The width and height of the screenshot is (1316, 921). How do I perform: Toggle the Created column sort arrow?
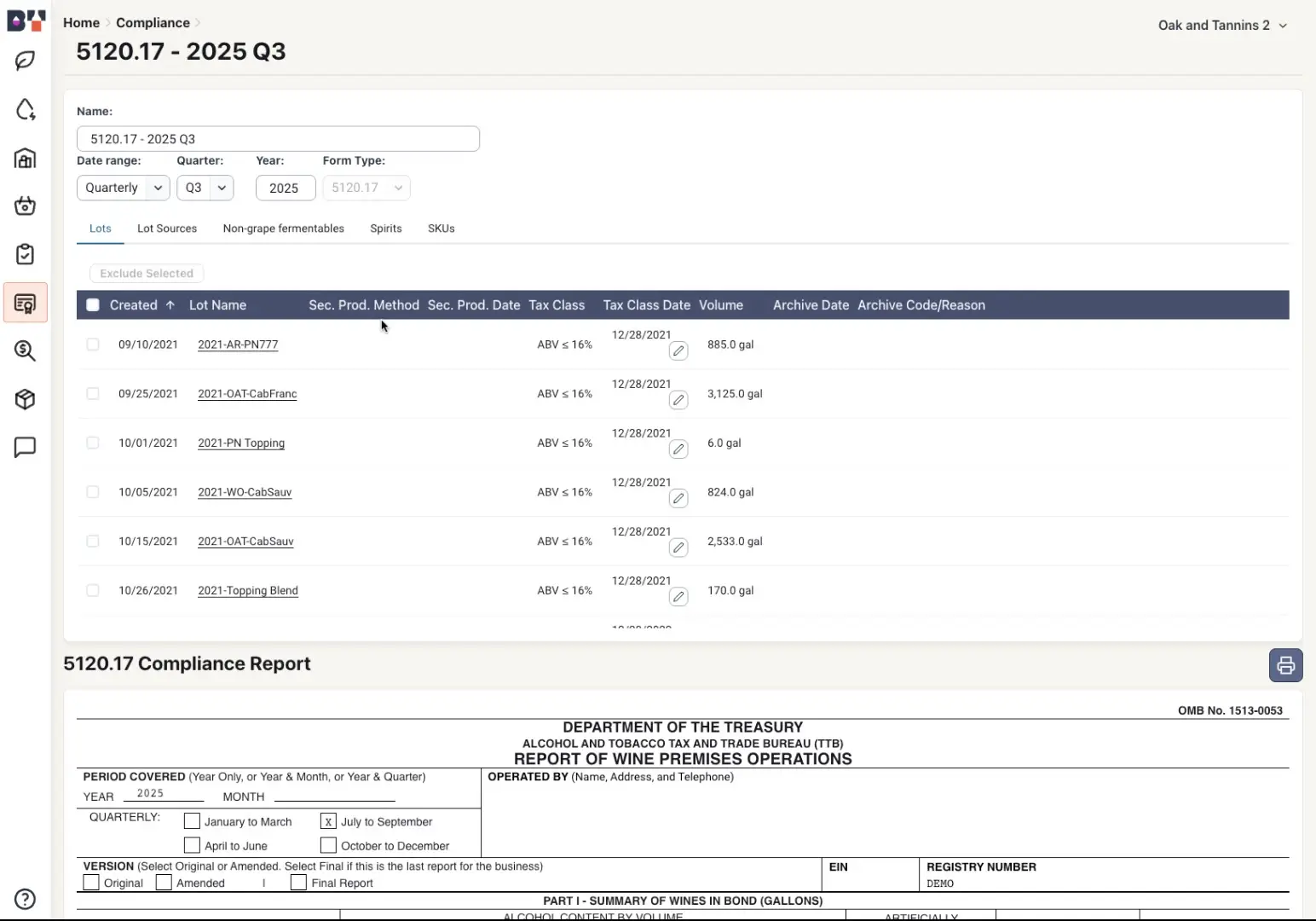170,305
